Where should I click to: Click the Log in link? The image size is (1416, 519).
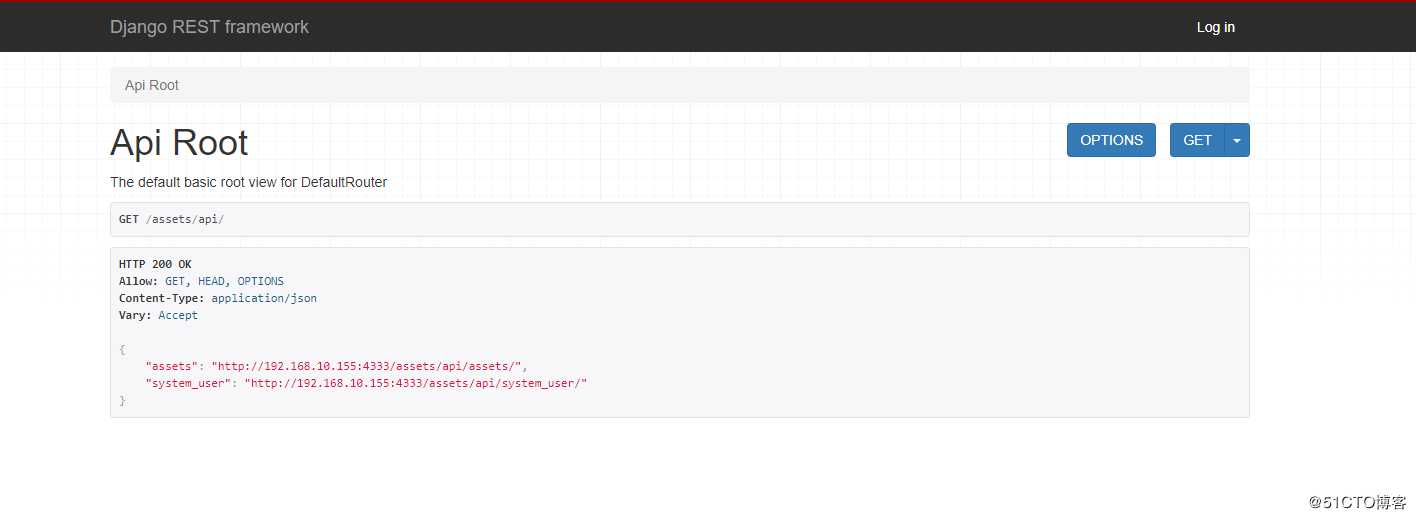click(1215, 27)
